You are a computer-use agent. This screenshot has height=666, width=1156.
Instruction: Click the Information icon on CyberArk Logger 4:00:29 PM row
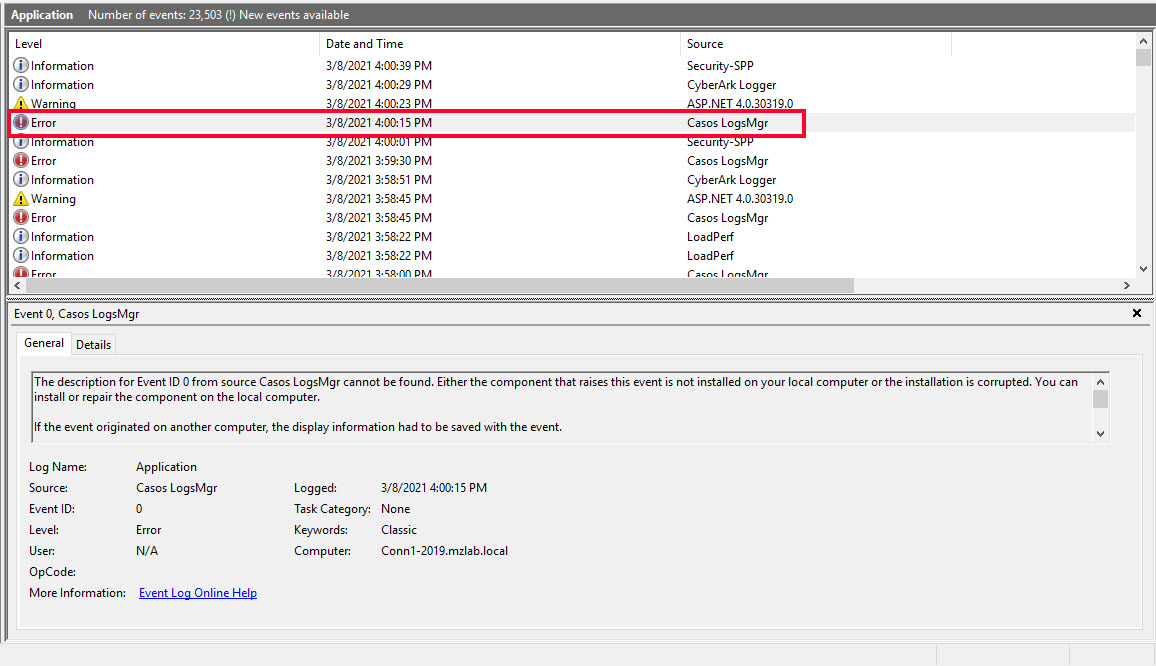tap(21, 85)
